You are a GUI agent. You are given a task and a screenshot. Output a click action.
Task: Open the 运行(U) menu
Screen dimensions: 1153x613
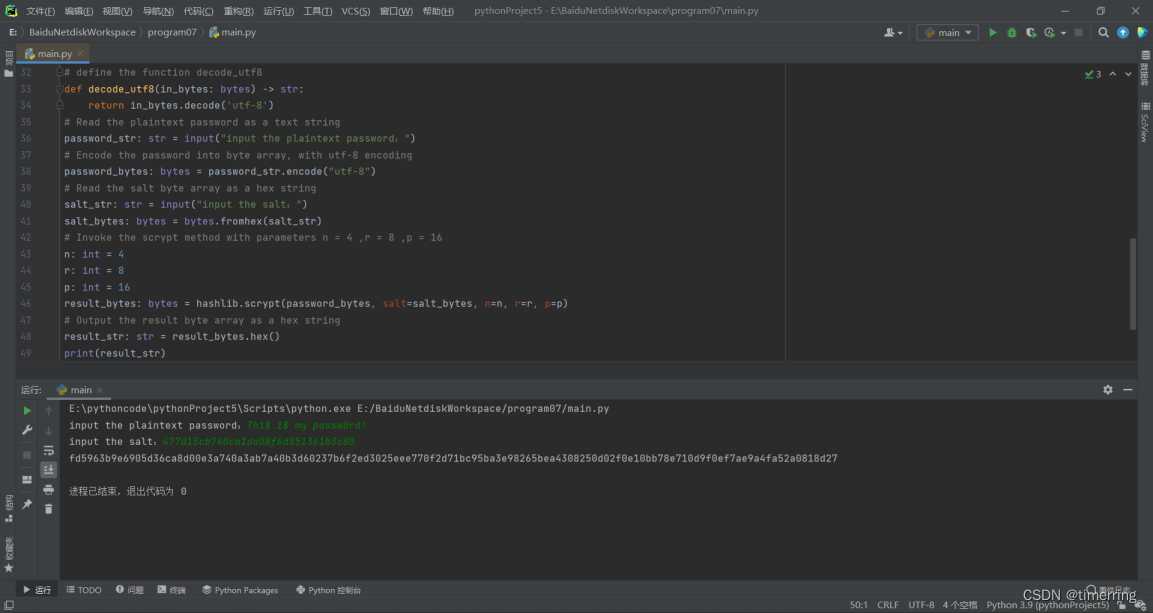[279, 11]
